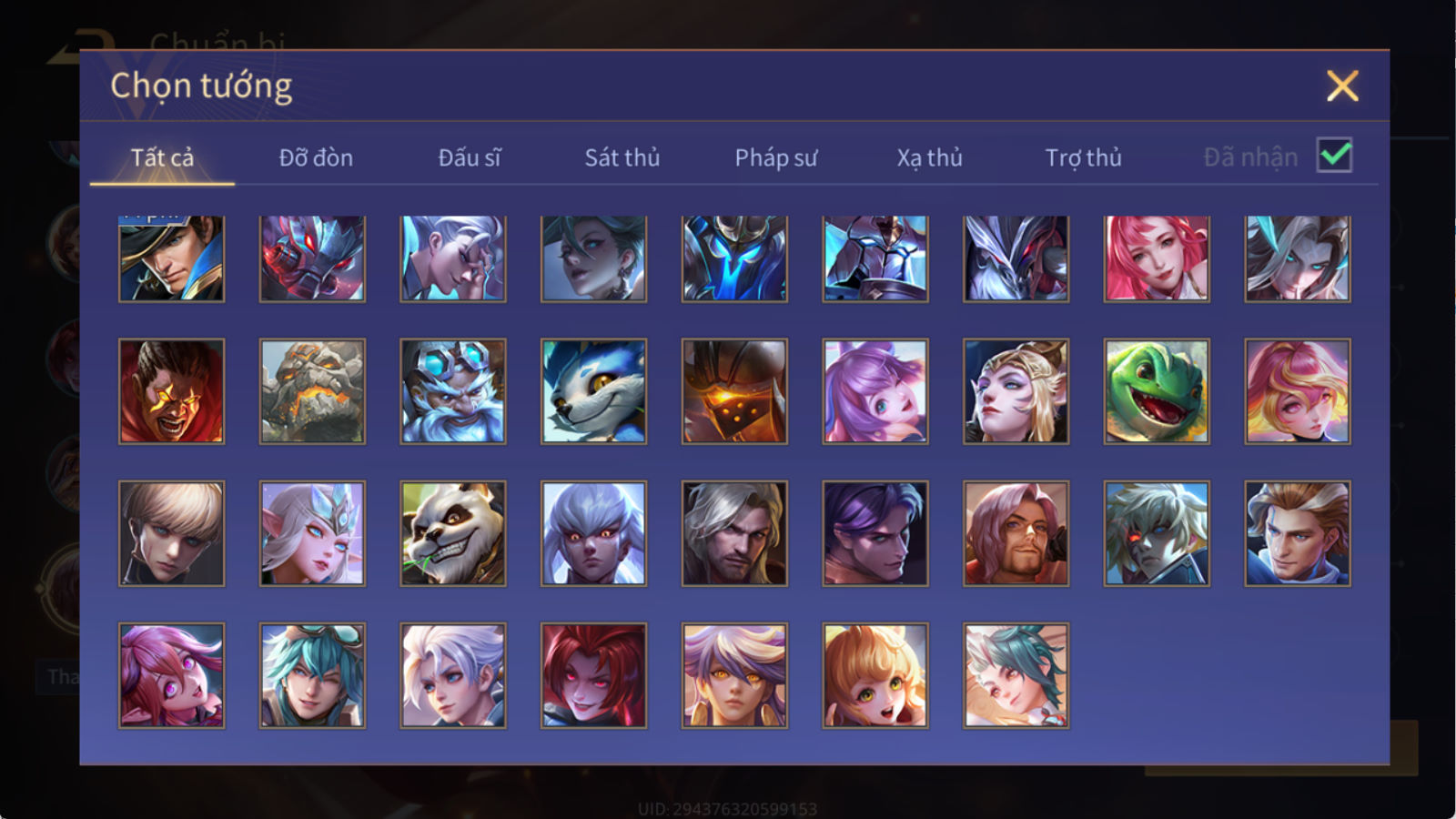Image resolution: width=1456 pixels, height=819 pixels.
Task: Close the Chọn tướng dialog
Action: click(1342, 86)
